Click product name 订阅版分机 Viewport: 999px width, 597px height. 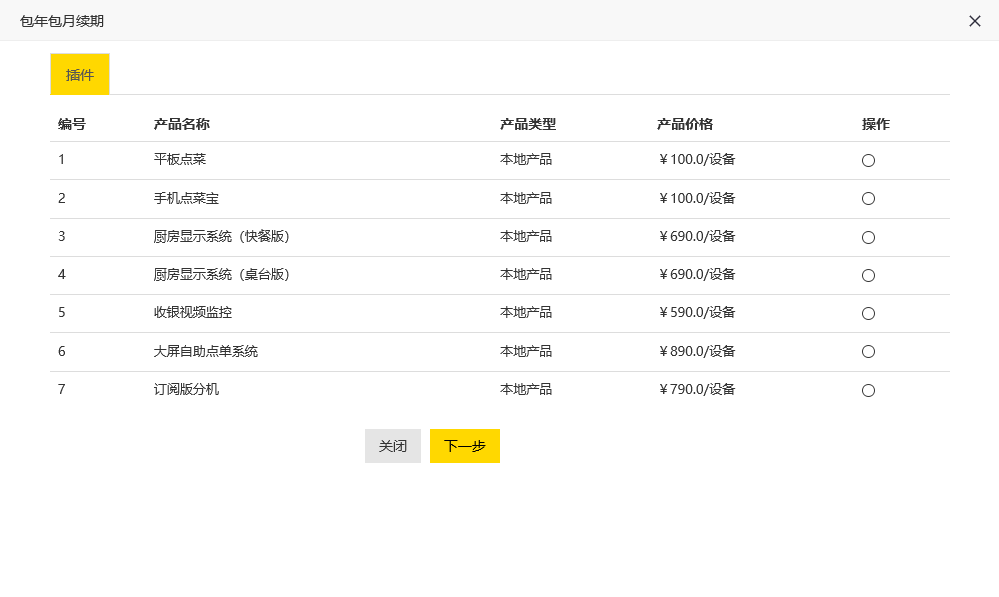(186, 389)
